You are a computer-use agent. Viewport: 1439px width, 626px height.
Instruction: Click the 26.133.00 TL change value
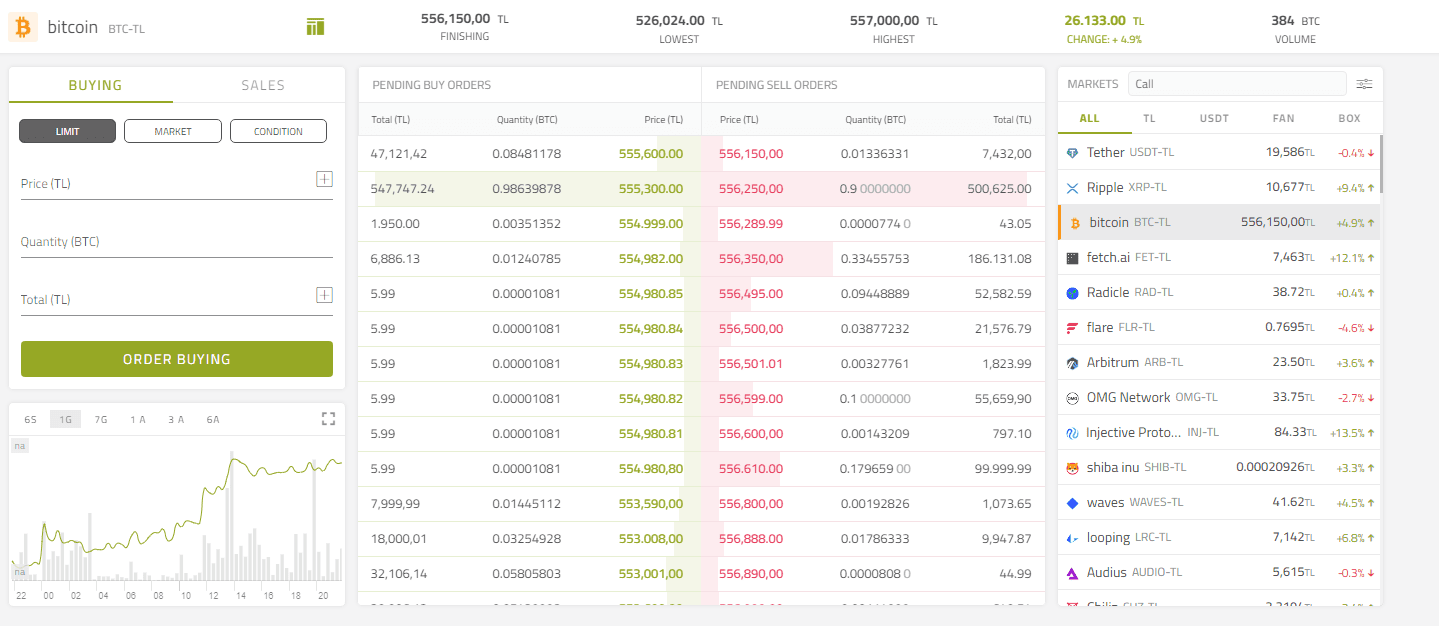(1104, 20)
